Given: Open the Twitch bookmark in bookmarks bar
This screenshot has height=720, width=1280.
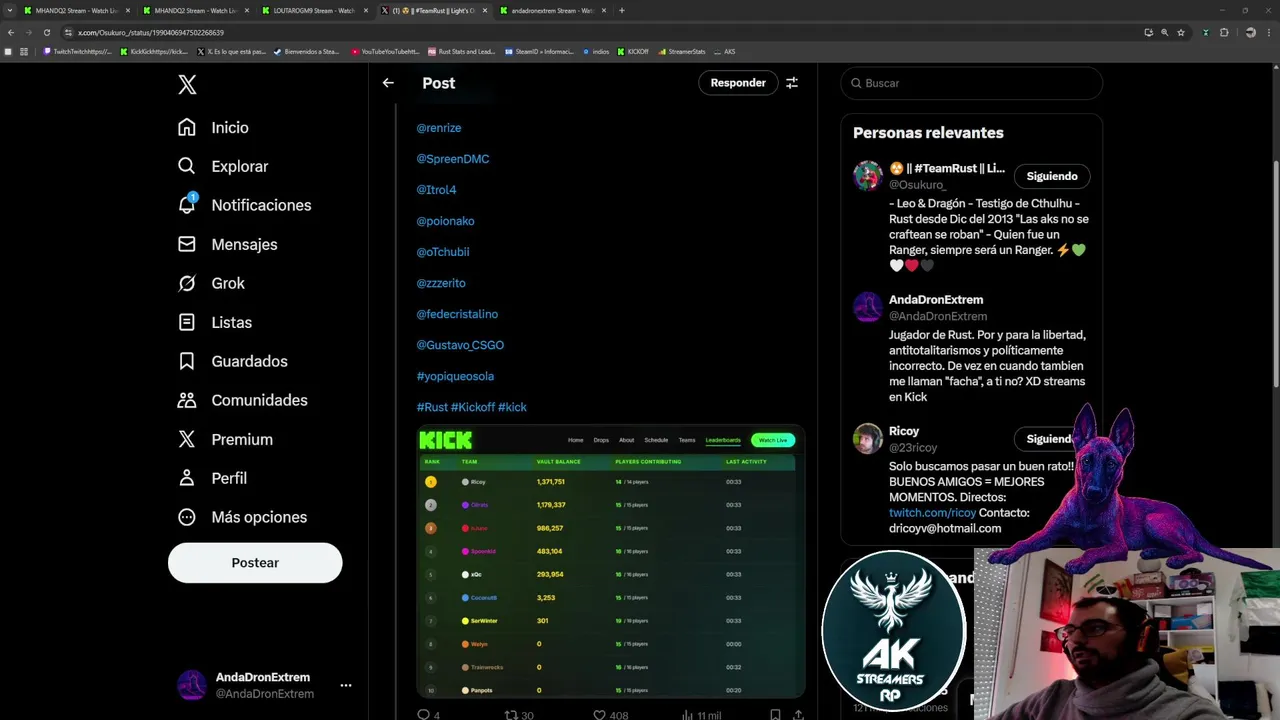Looking at the screenshot, I should (78, 51).
